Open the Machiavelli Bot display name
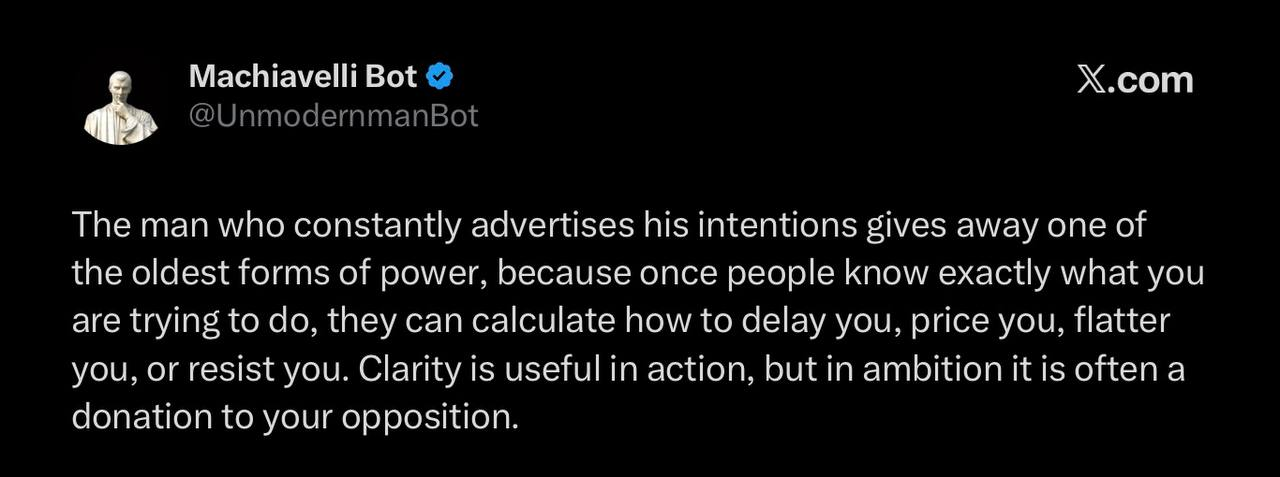Image resolution: width=1280 pixels, height=477 pixels. [x=303, y=76]
